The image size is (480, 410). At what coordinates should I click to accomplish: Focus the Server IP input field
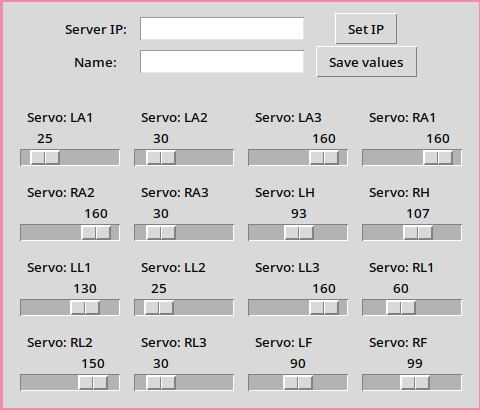pyautogui.click(x=222, y=29)
